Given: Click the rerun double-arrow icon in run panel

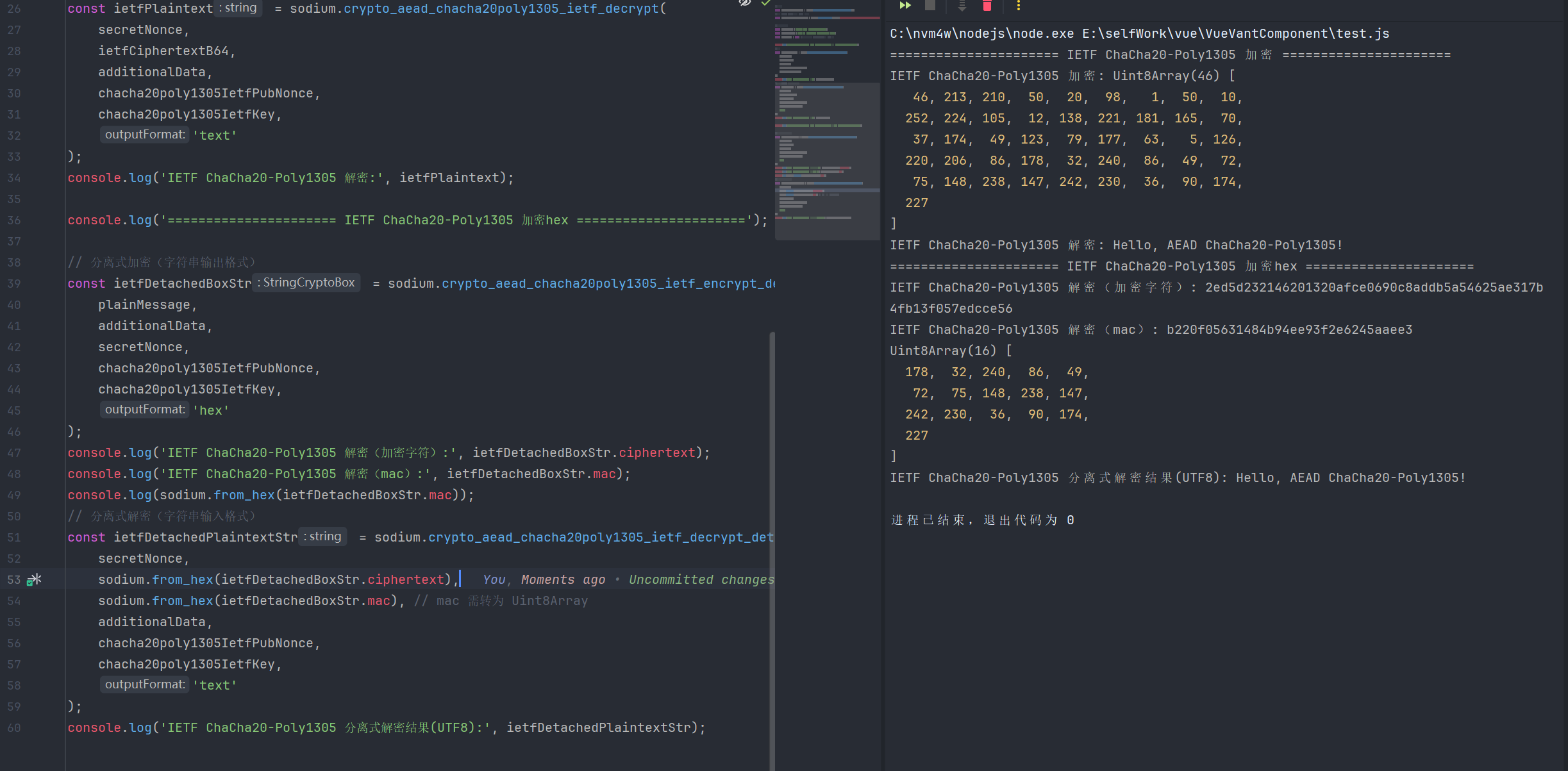Looking at the screenshot, I should (x=905, y=5).
